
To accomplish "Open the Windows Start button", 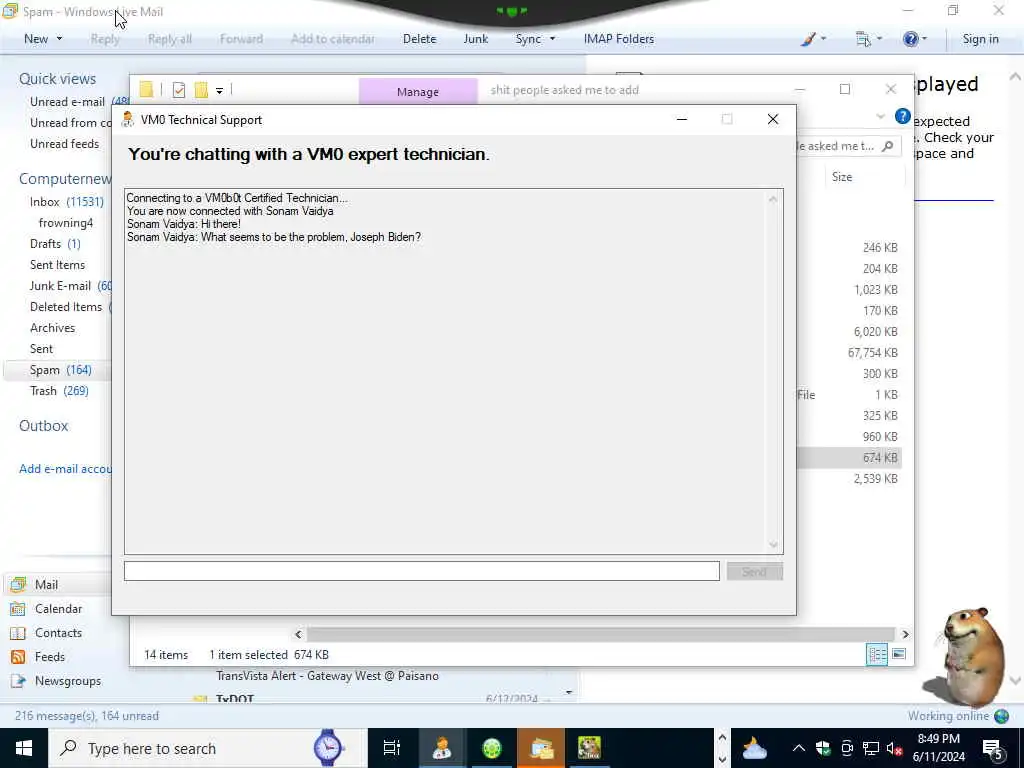I will click(24, 748).
